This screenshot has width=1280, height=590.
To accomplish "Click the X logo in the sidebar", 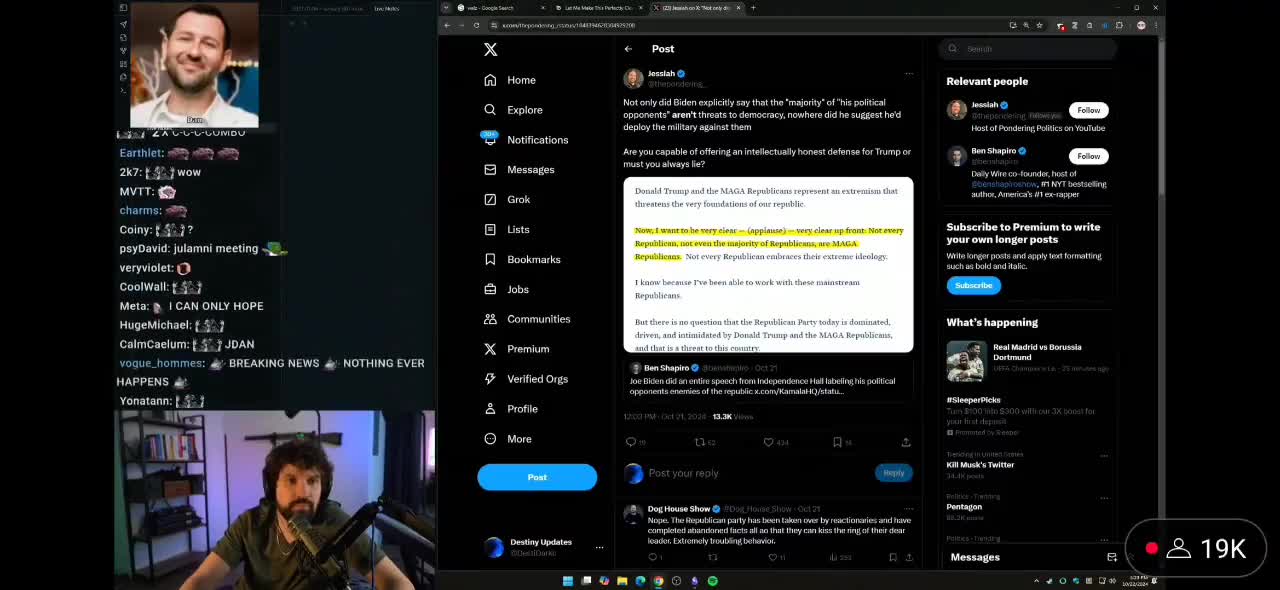I will pyautogui.click(x=490, y=49).
